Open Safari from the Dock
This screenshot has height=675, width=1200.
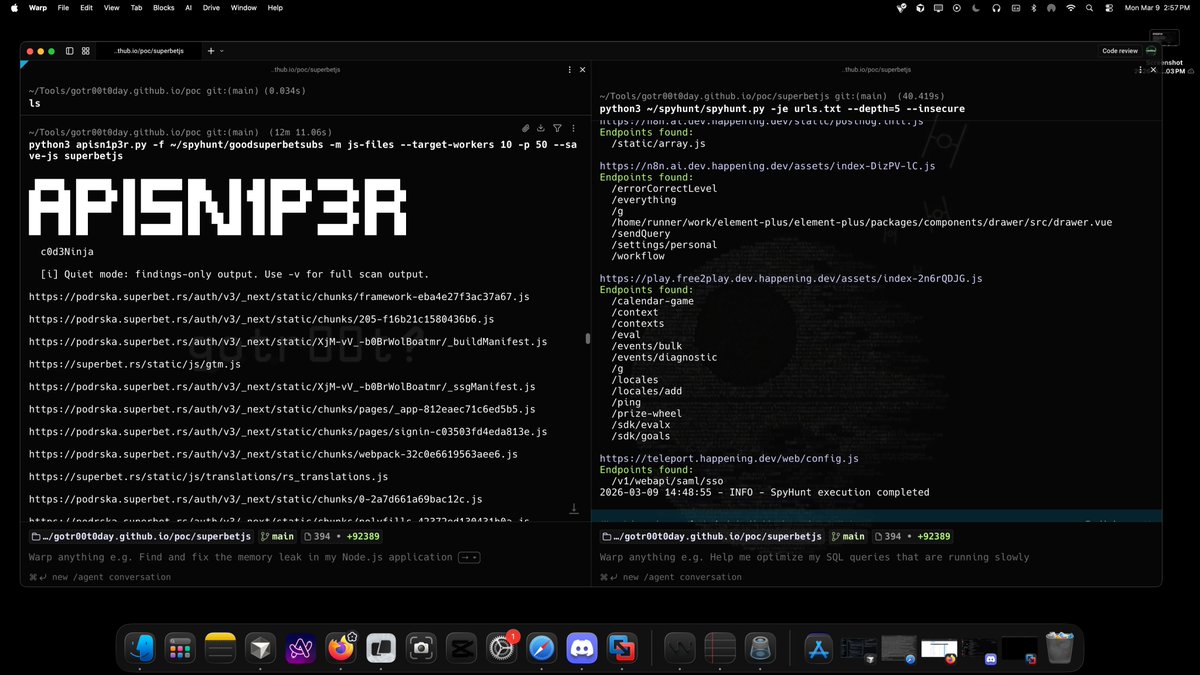point(542,648)
